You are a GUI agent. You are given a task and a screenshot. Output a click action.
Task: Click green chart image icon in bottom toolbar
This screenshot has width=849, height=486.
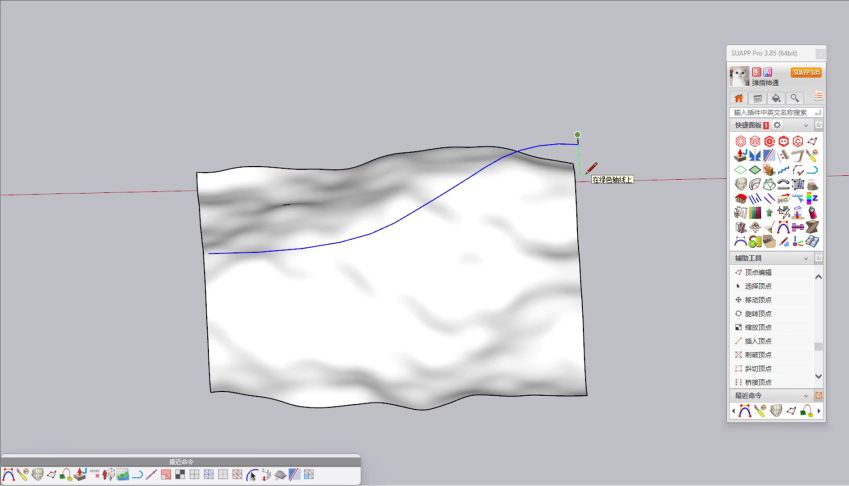click(123, 475)
